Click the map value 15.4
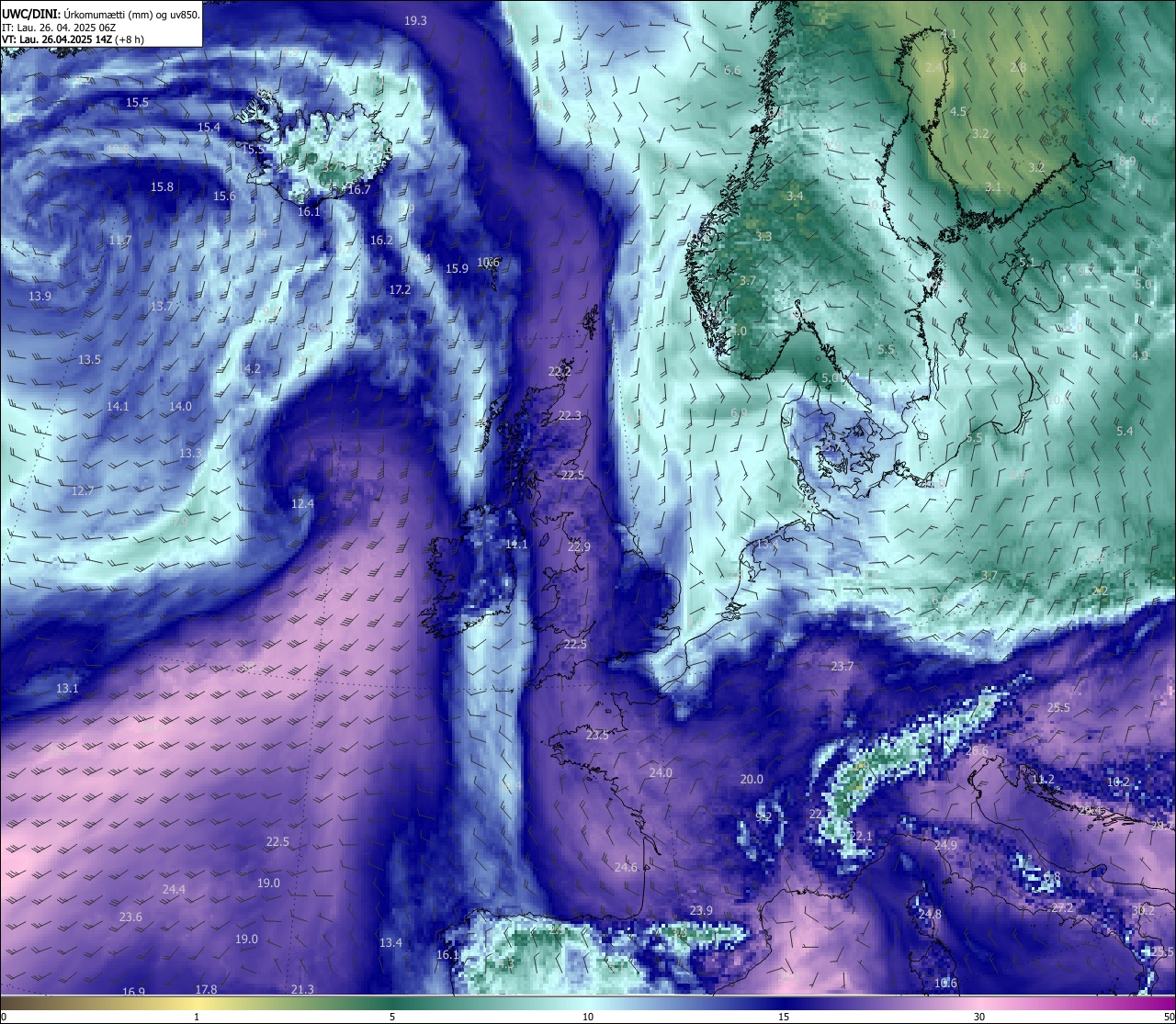Image resolution: width=1176 pixels, height=1024 pixels. coord(209,127)
